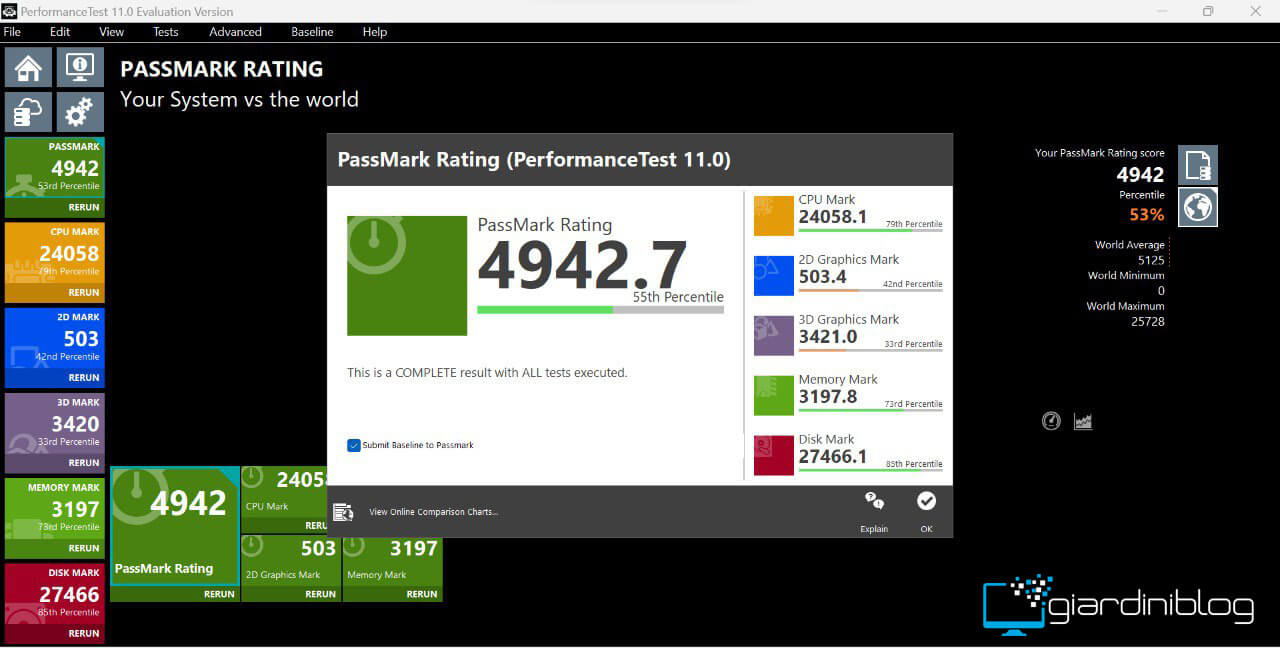1280x648 pixels.
Task: Click the 2D Graphics Mark blue icon
Action: click(x=773, y=276)
